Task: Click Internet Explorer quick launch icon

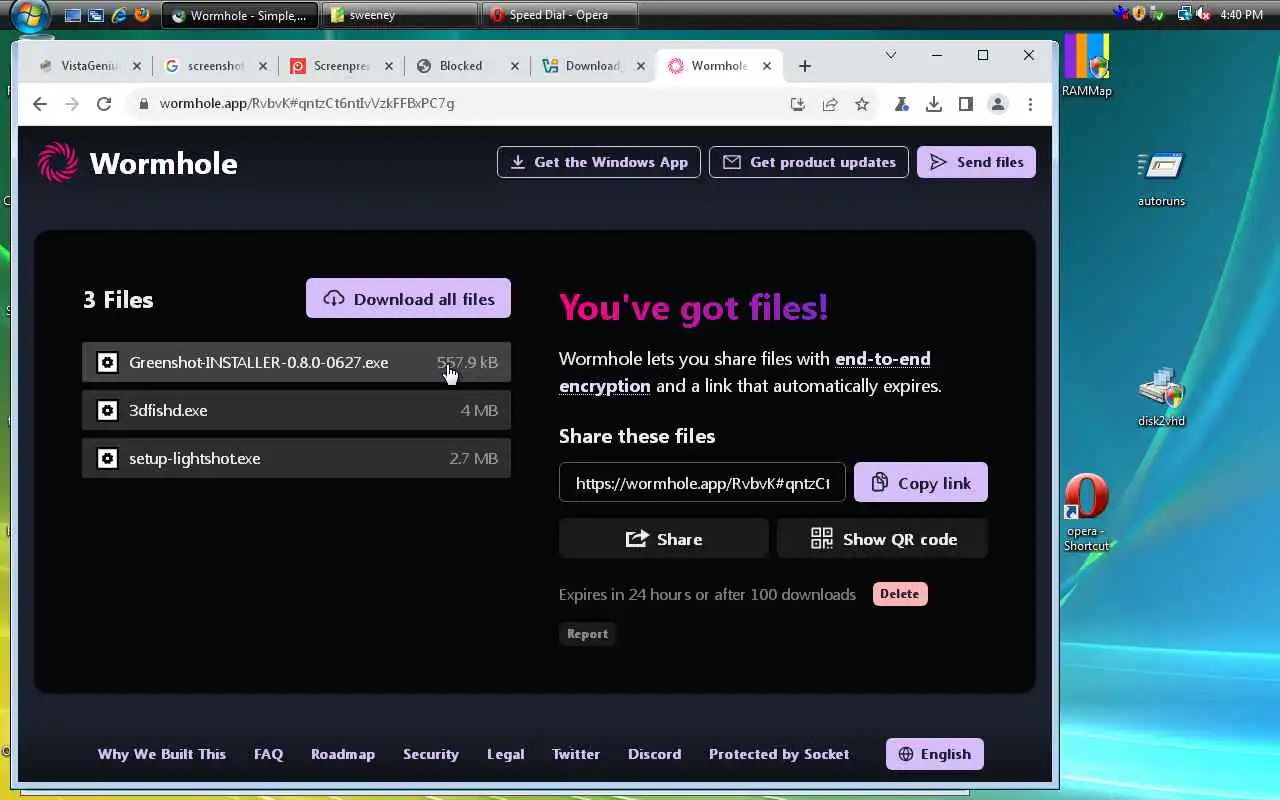Action: [x=120, y=15]
